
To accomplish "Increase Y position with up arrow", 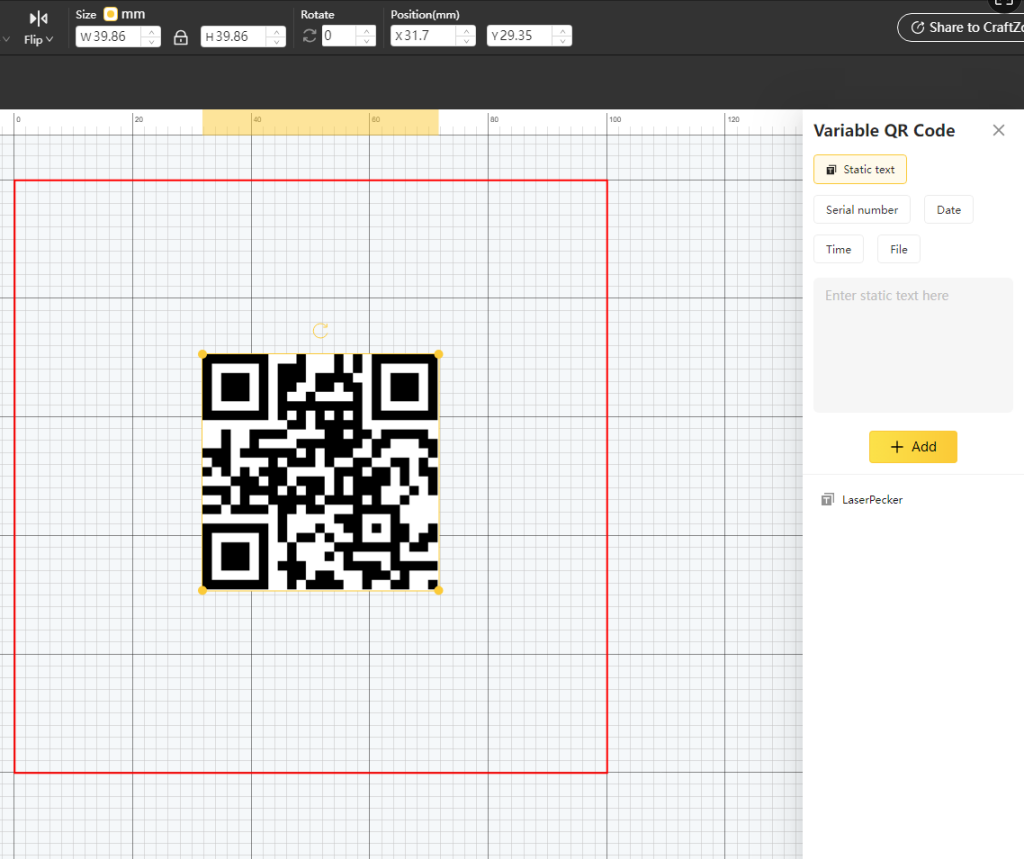I will click(563, 31).
